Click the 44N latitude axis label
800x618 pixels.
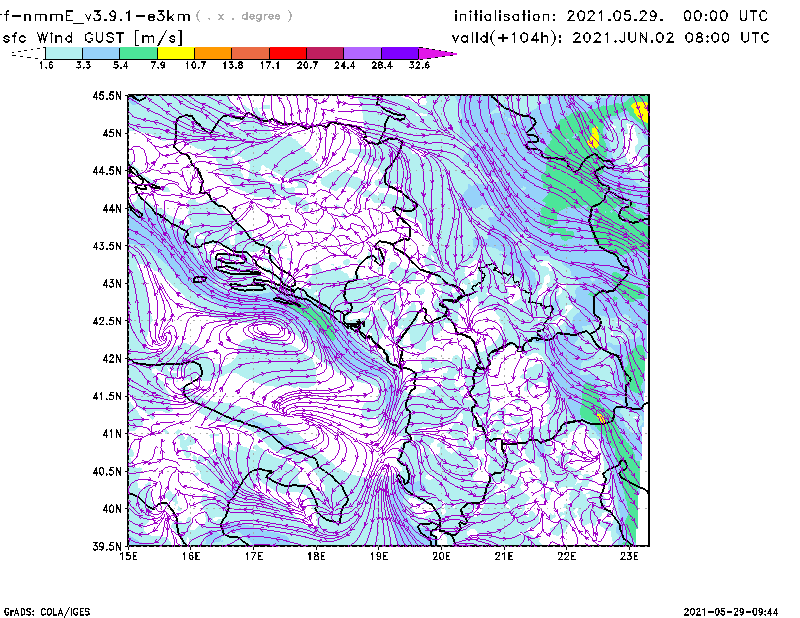point(112,208)
